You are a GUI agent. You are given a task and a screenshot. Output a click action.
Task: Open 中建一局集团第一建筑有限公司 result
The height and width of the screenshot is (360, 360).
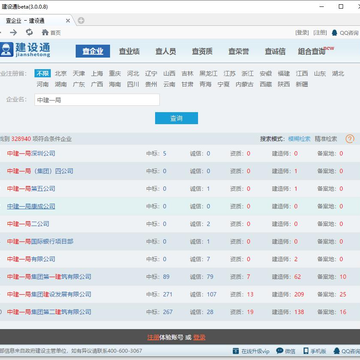coord(49,277)
